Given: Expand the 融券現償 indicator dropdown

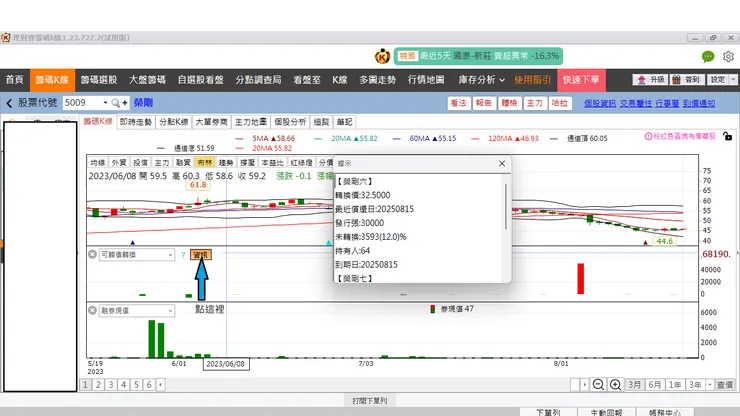Looking at the screenshot, I should tap(170, 311).
